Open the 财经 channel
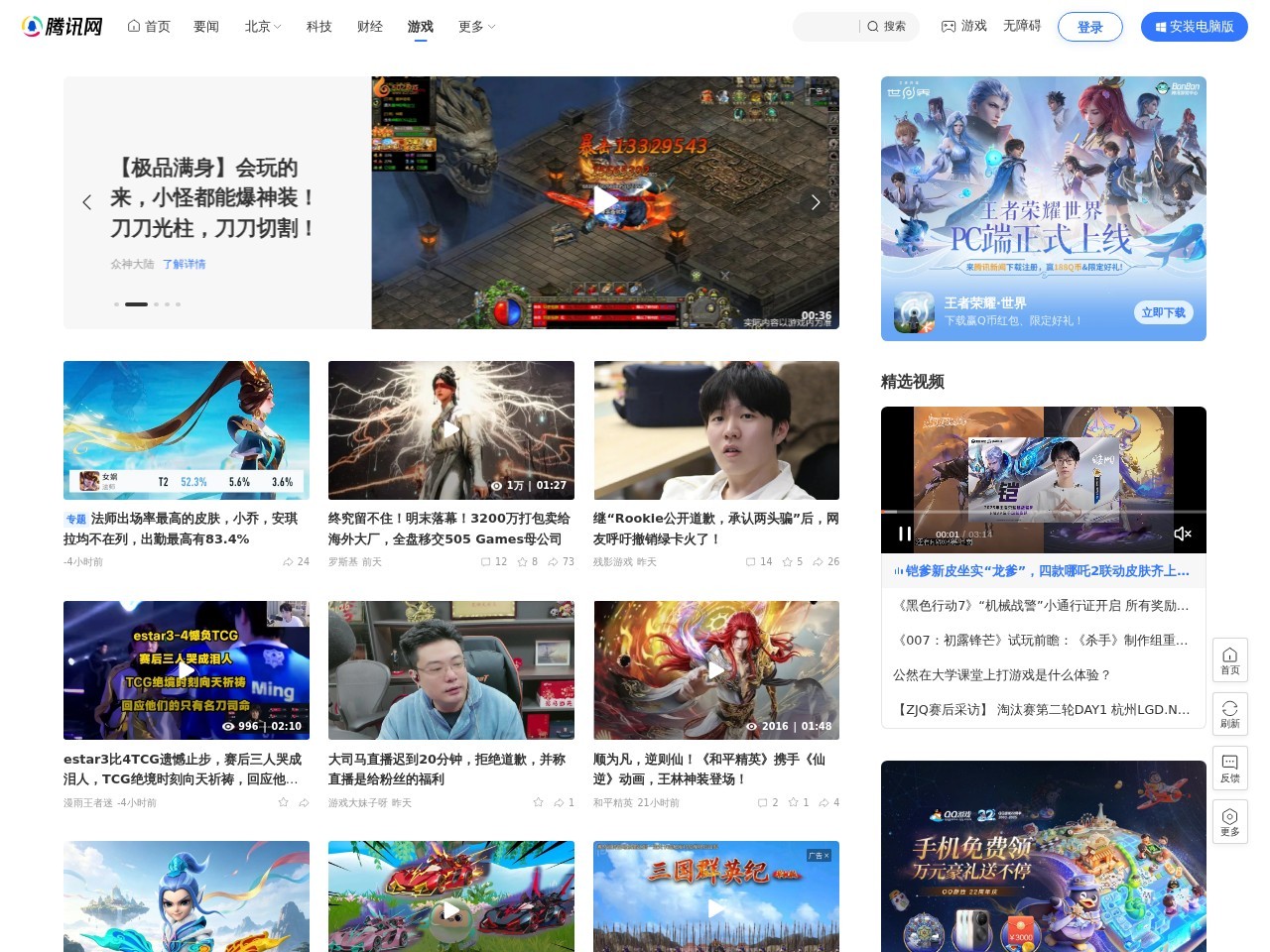This screenshot has height=952, width=1270. coord(370,27)
